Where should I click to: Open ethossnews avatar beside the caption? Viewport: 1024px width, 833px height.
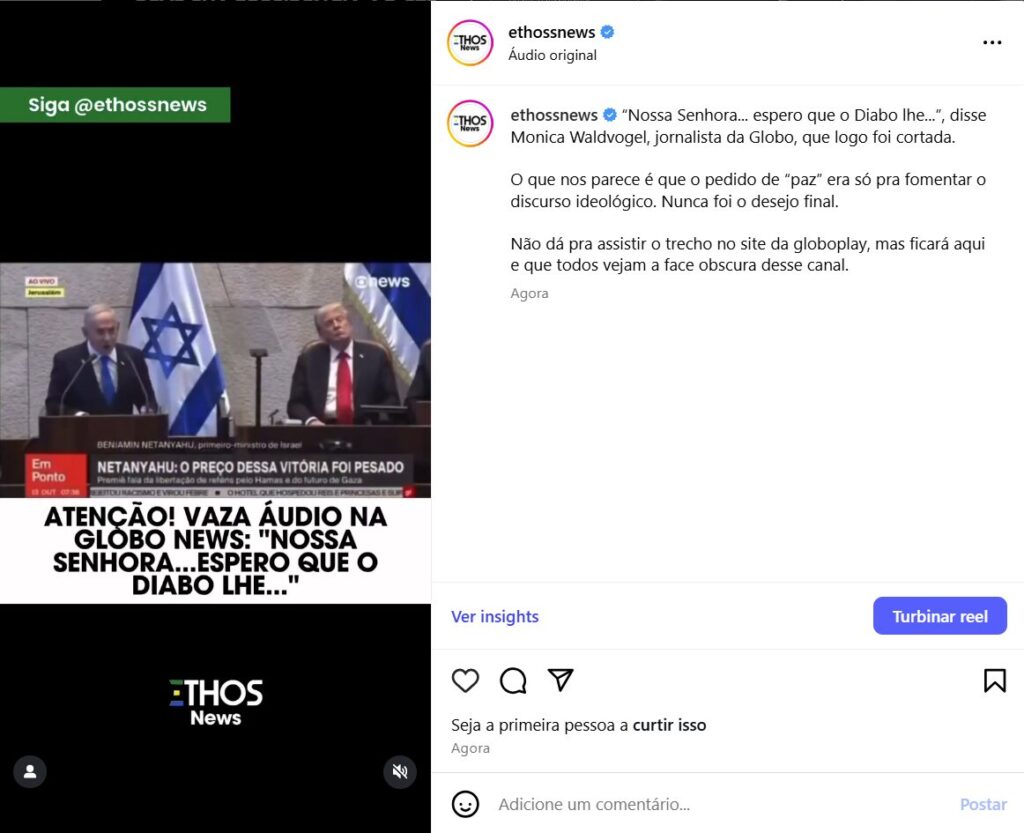pyautogui.click(x=470, y=123)
